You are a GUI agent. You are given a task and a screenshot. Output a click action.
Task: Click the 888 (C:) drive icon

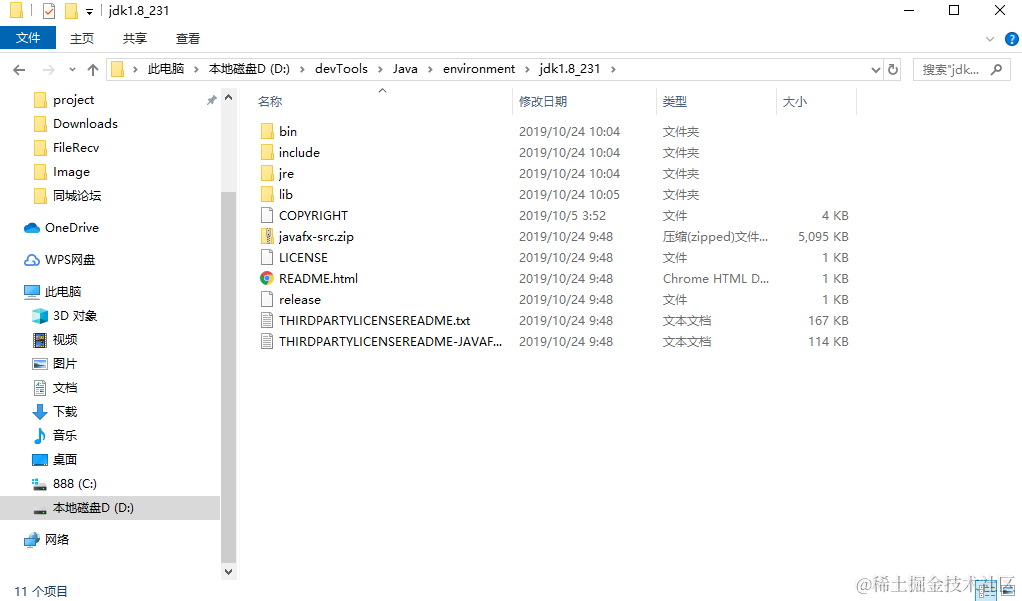(x=40, y=484)
